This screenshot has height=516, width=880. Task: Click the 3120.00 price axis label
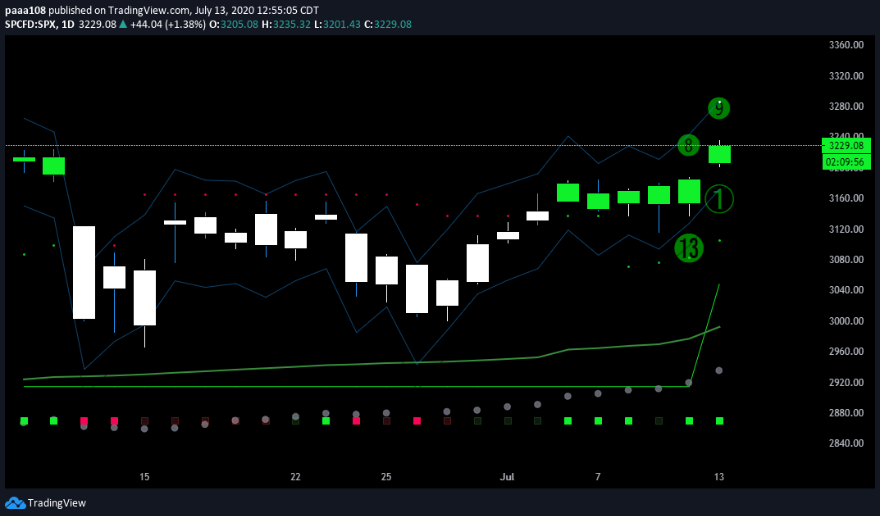pyautogui.click(x=846, y=229)
